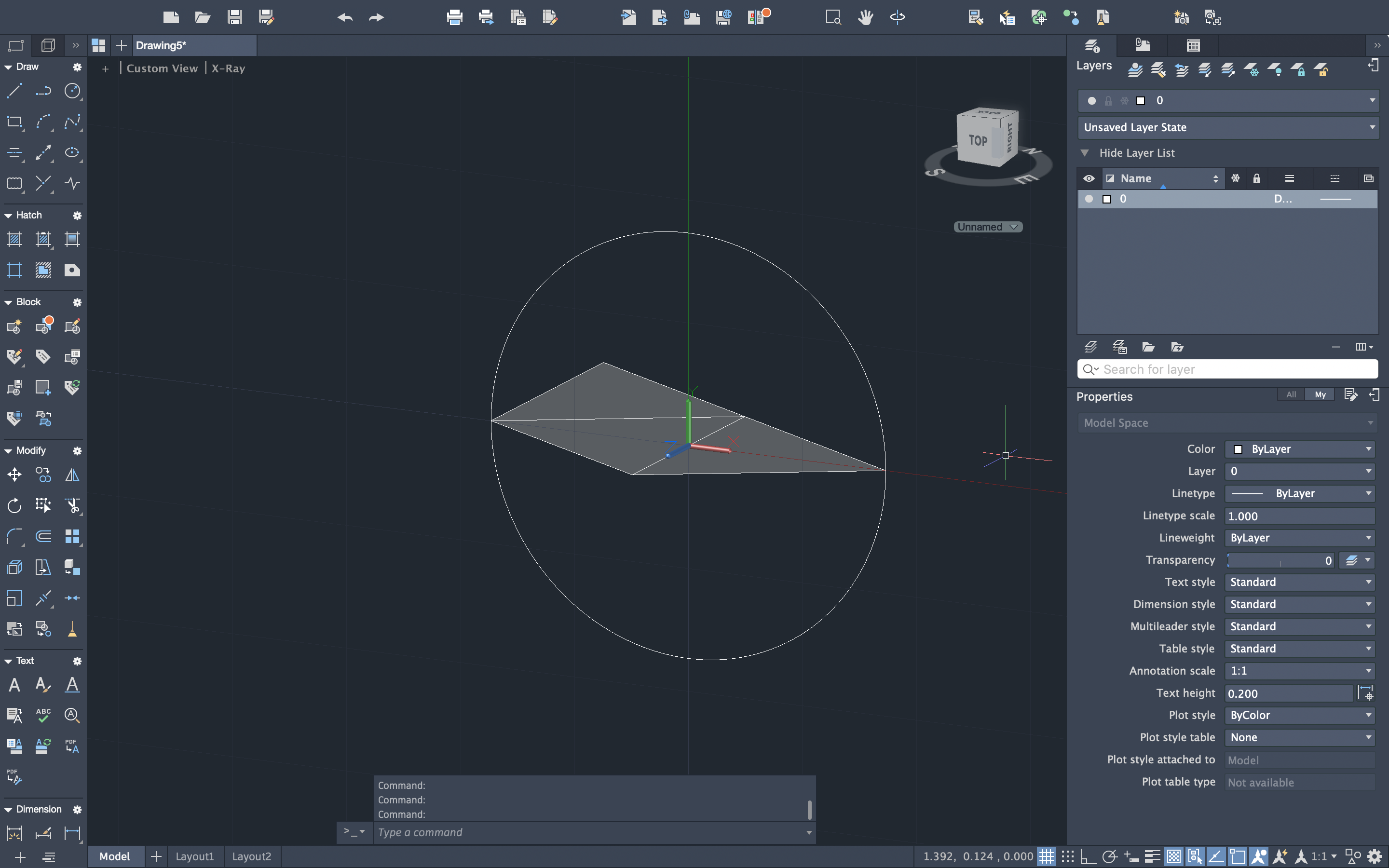Click the color swatch of layer 0
Viewport: 1389px width, 868px height.
click(1107, 199)
